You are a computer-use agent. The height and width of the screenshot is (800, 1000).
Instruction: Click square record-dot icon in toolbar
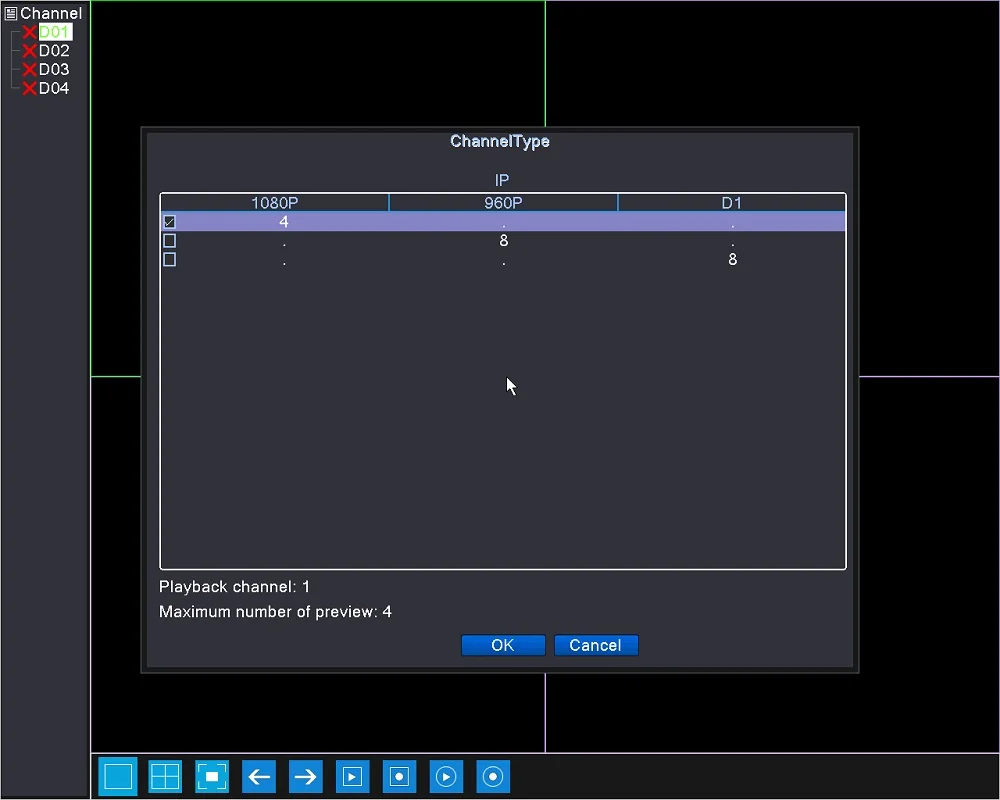point(399,776)
